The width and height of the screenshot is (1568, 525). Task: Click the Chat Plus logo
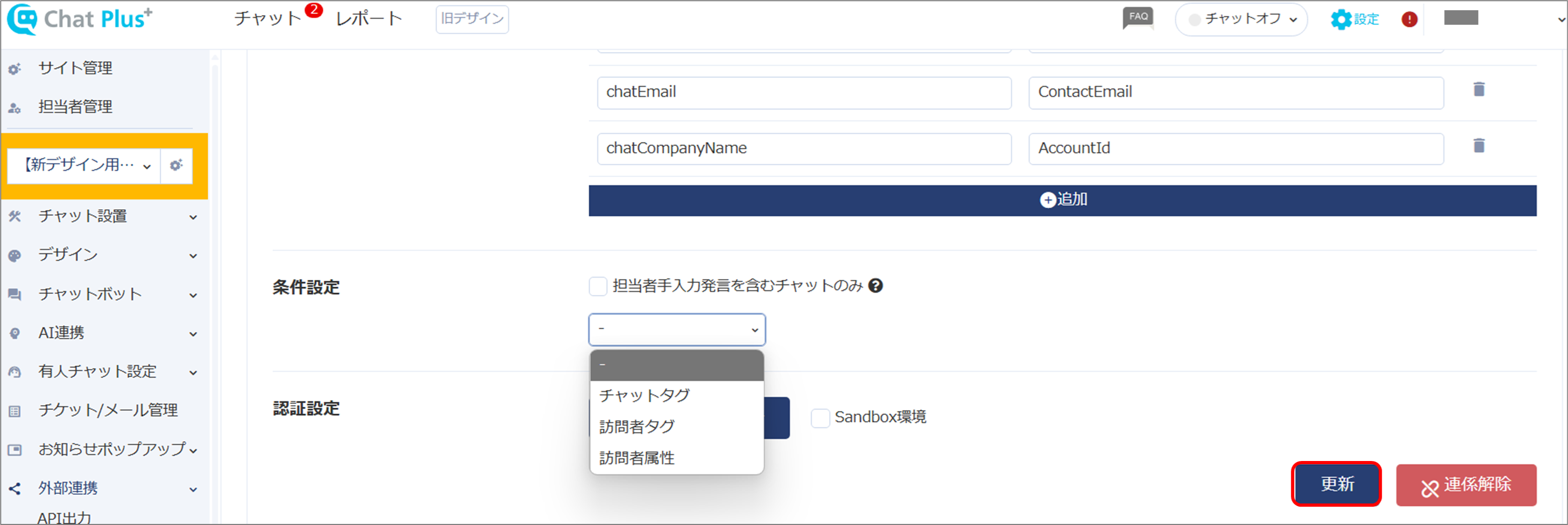[x=80, y=19]
